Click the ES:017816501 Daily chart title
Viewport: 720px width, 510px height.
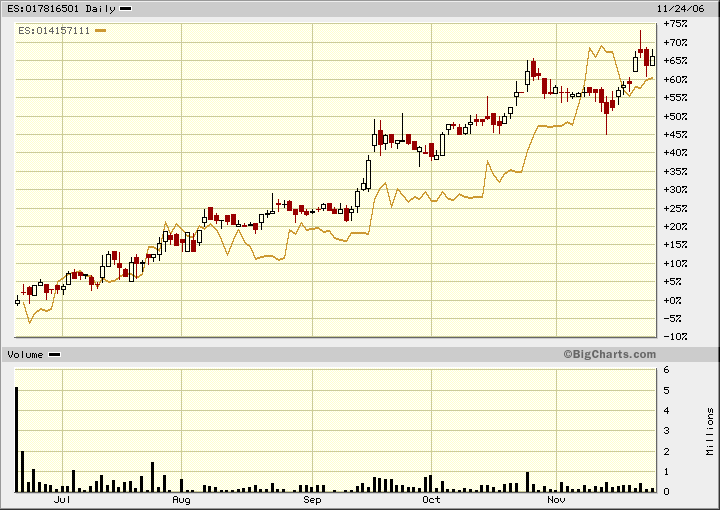pyautogui.click(x=61, y=9)
